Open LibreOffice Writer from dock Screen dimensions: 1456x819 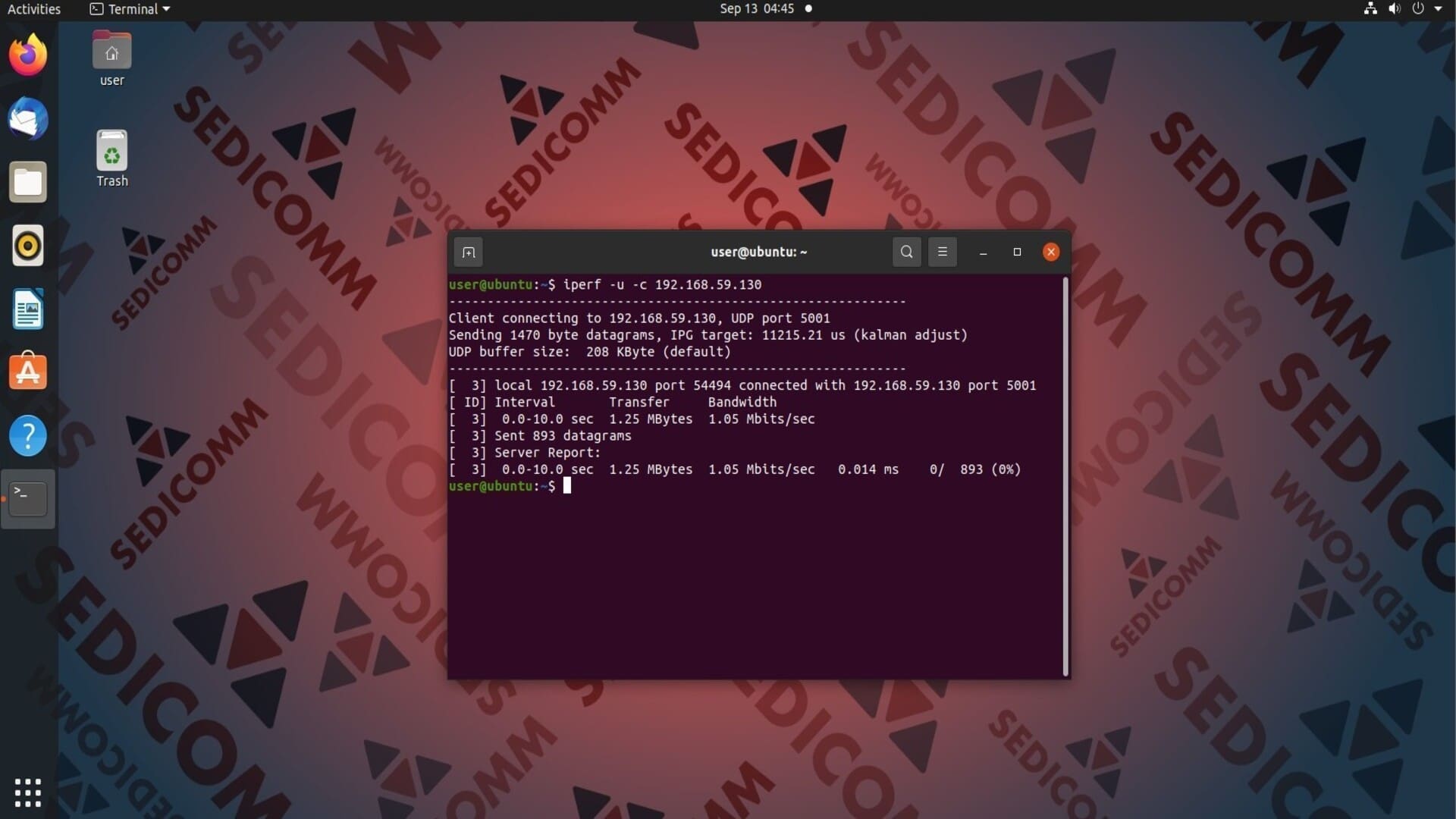(x=28, y=309)
